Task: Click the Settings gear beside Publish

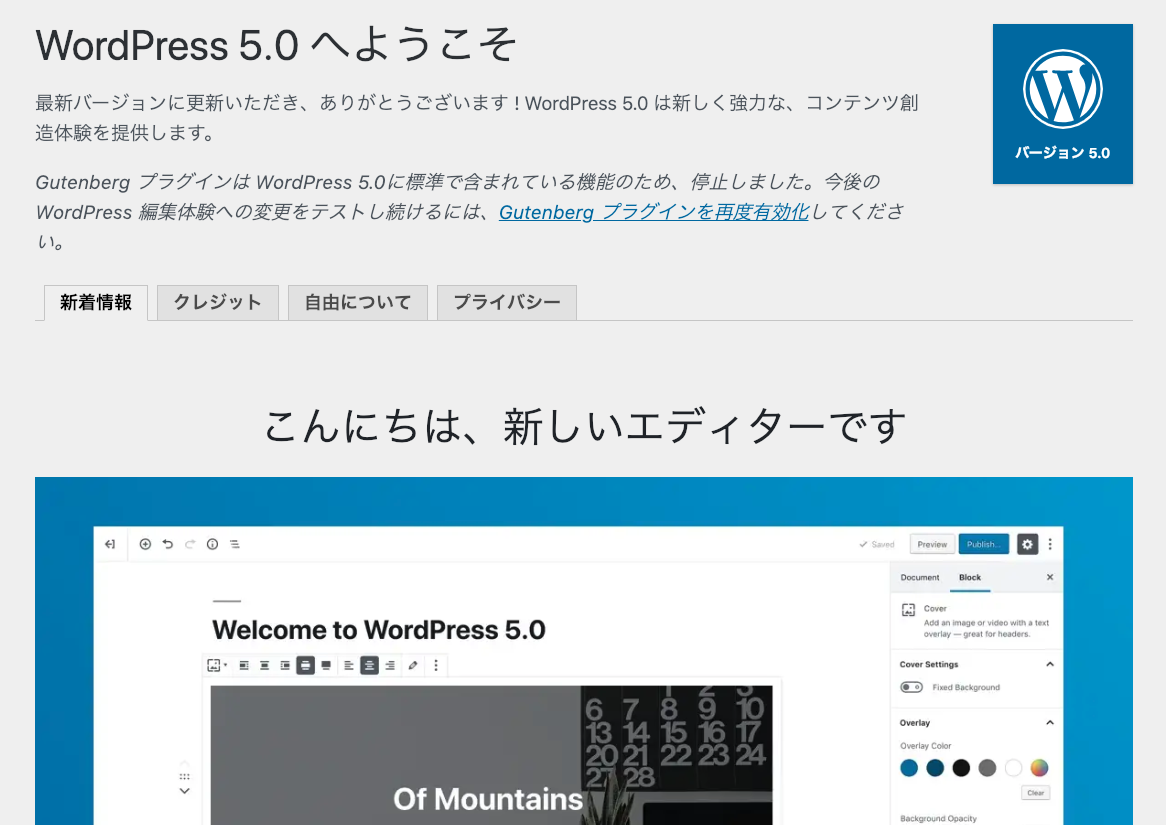Action: [x=1027, y=543]
